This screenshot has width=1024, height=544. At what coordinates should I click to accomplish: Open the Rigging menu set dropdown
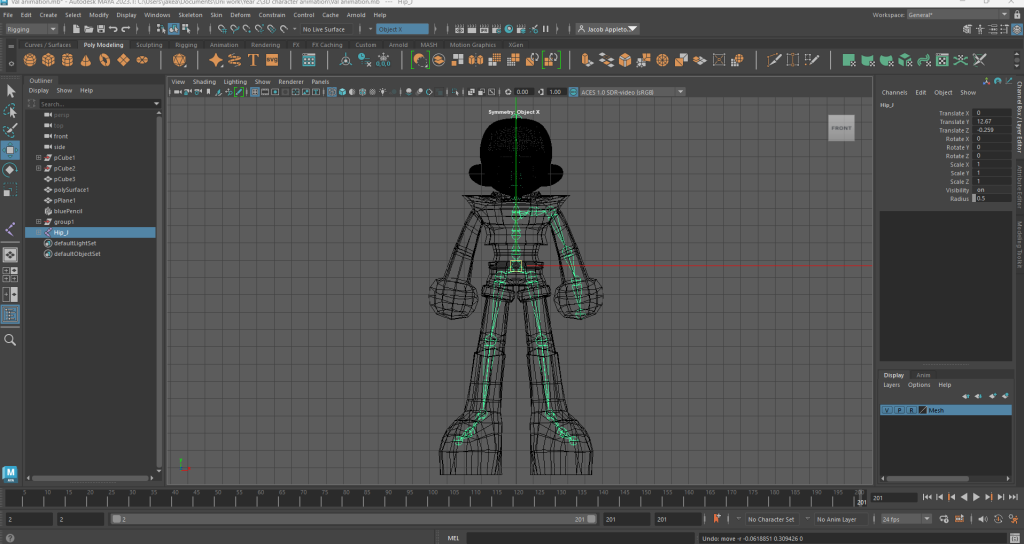click(x=34, y=29)
